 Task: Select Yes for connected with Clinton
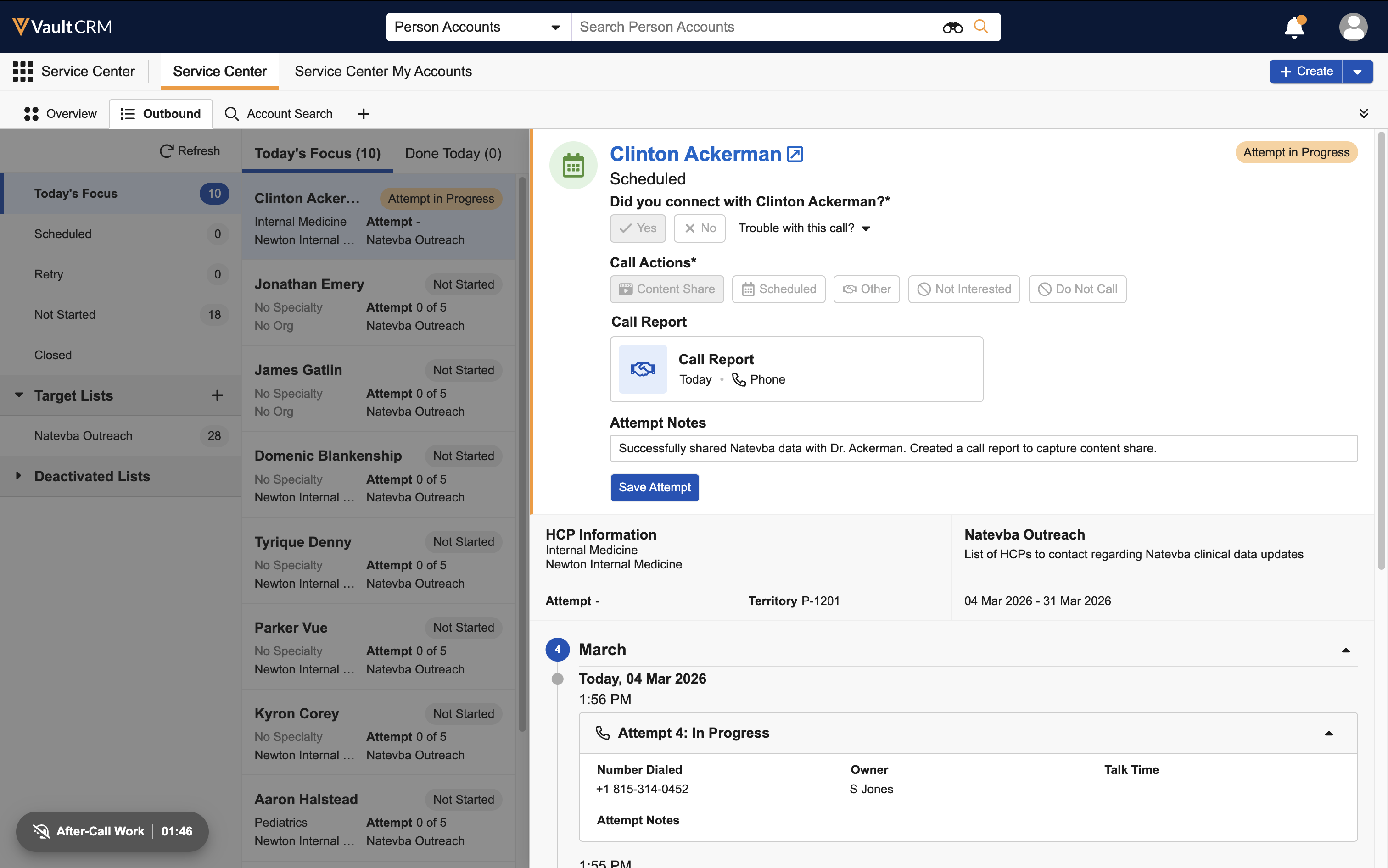(638, 228)
